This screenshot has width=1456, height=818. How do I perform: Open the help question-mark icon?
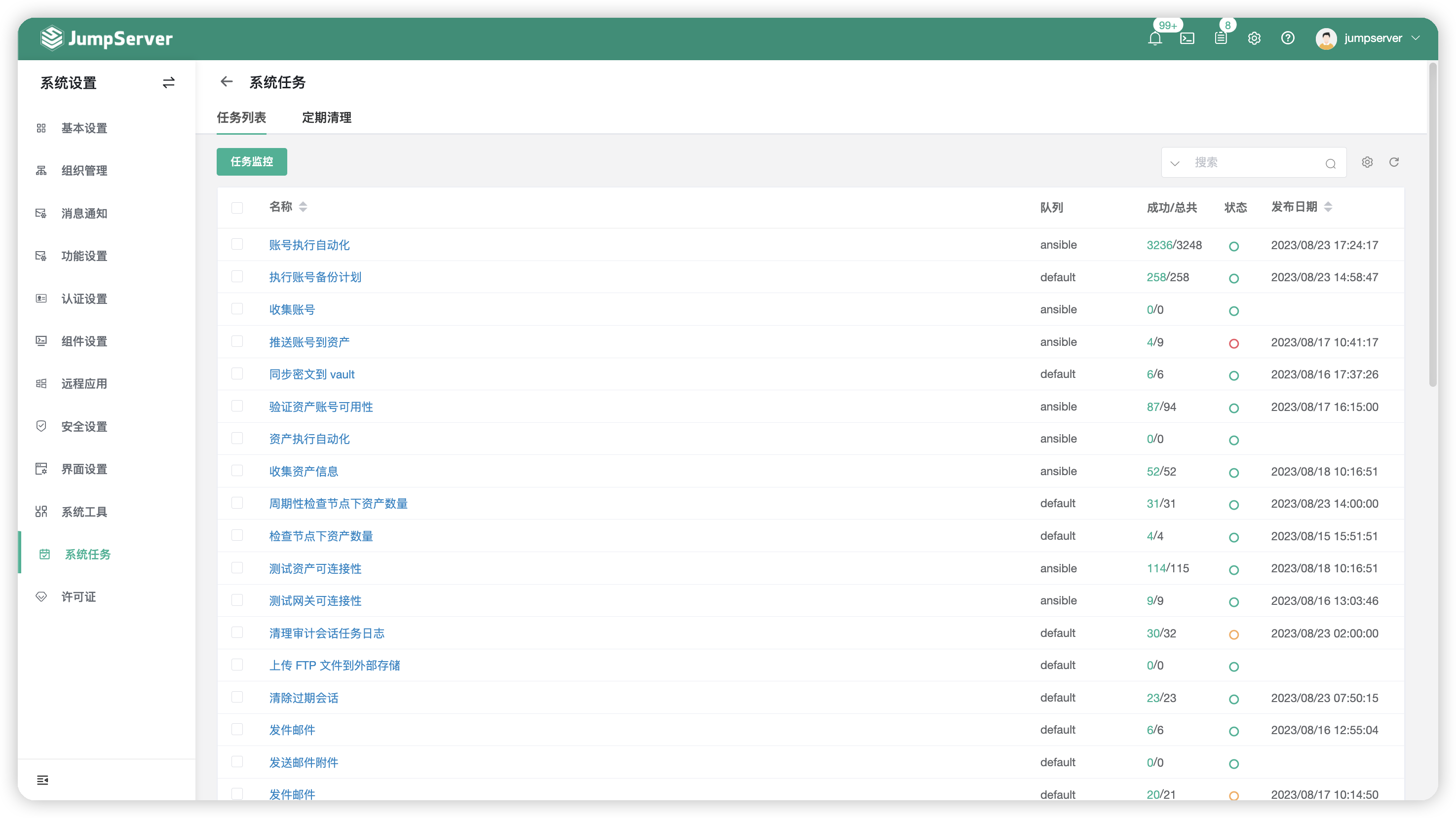click(1288, 38)
